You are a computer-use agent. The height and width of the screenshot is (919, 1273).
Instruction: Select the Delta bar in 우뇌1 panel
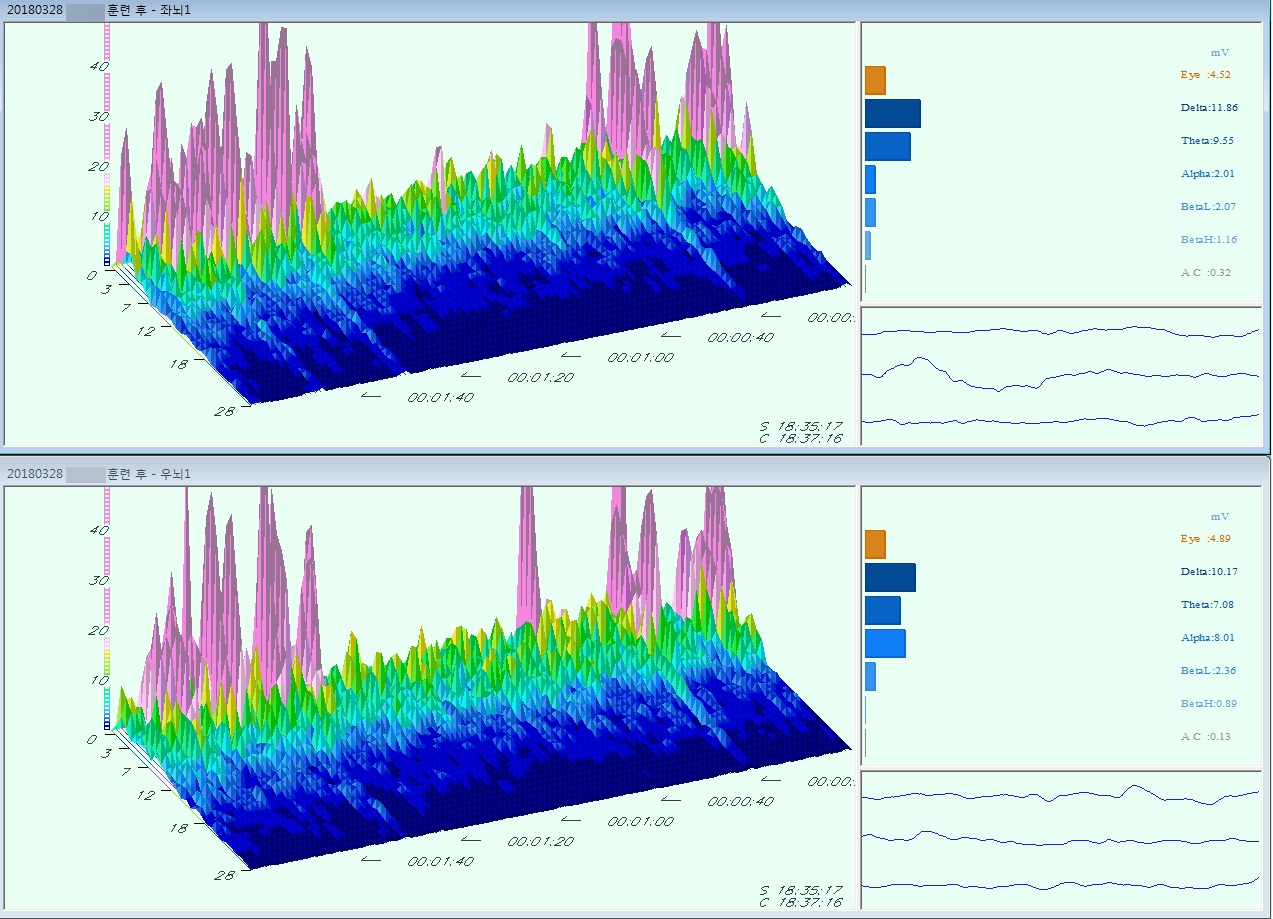tap(890, 577)
